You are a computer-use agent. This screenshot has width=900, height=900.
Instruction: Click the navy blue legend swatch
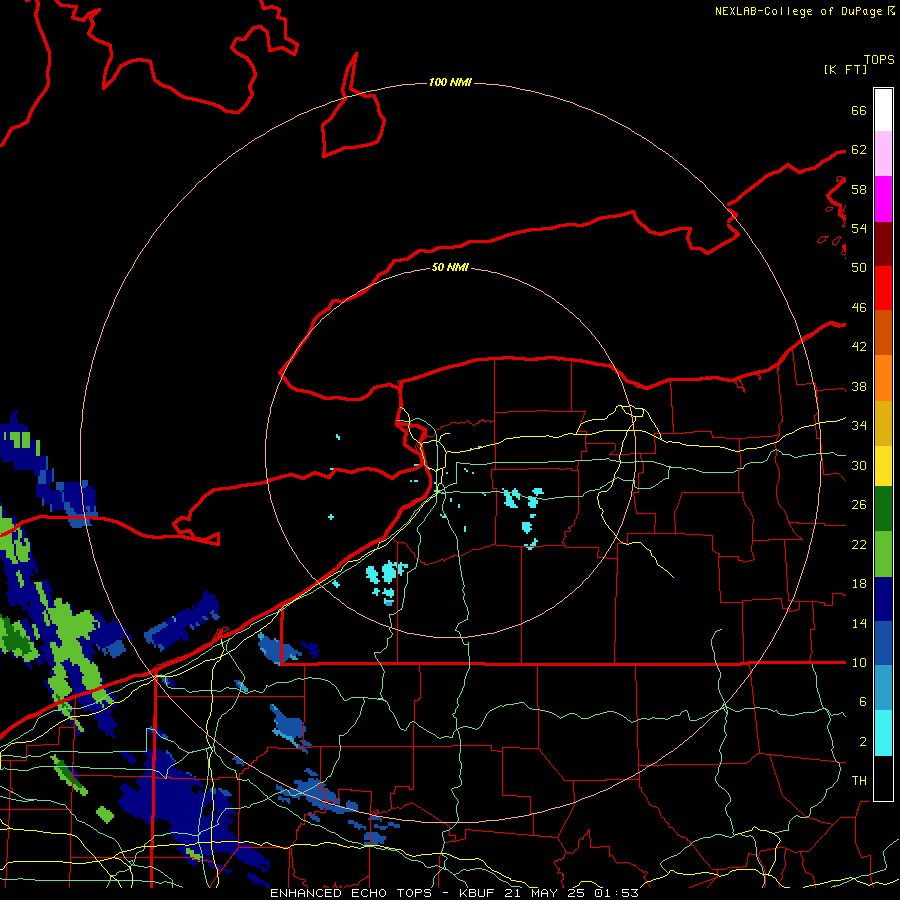(x=883, y=599)
